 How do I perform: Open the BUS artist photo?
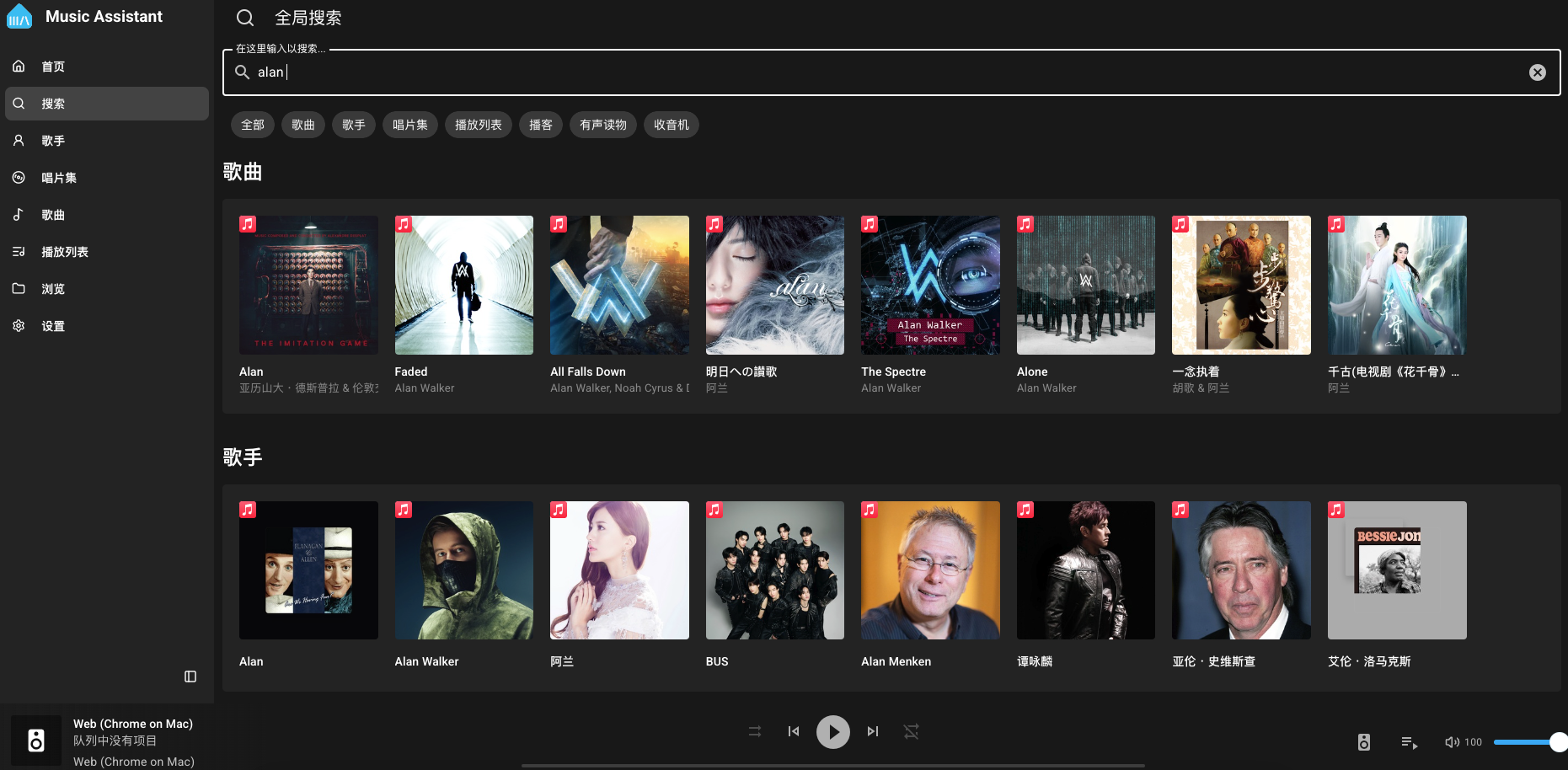click(x=775, y=570)
